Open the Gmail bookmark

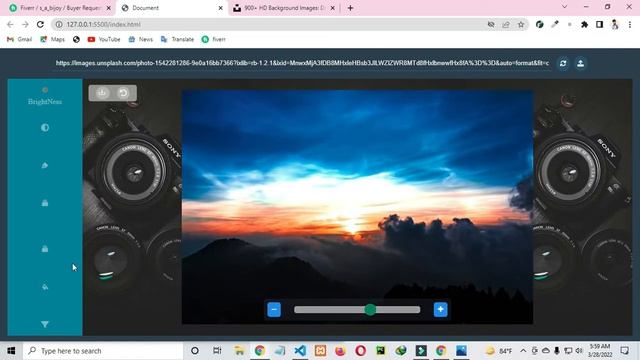[20, 39]
